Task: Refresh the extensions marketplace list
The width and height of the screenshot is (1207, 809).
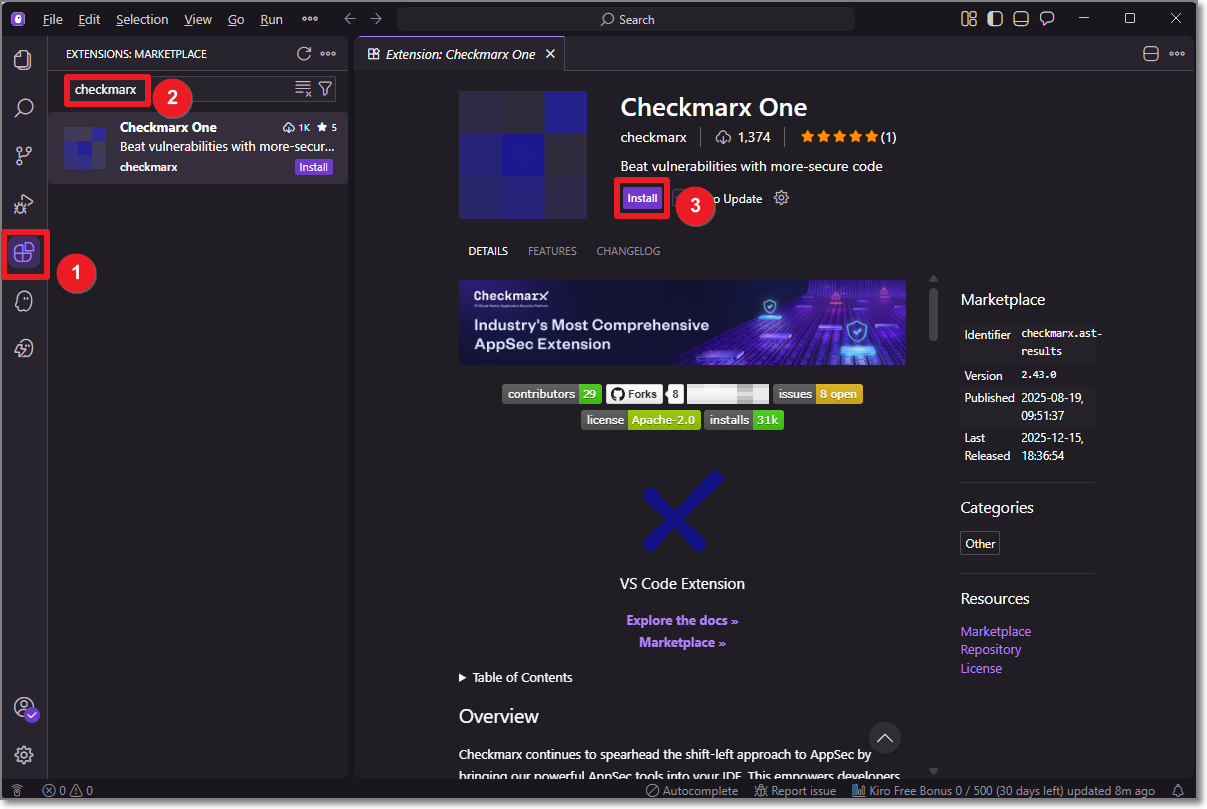Action: [304, 54]
